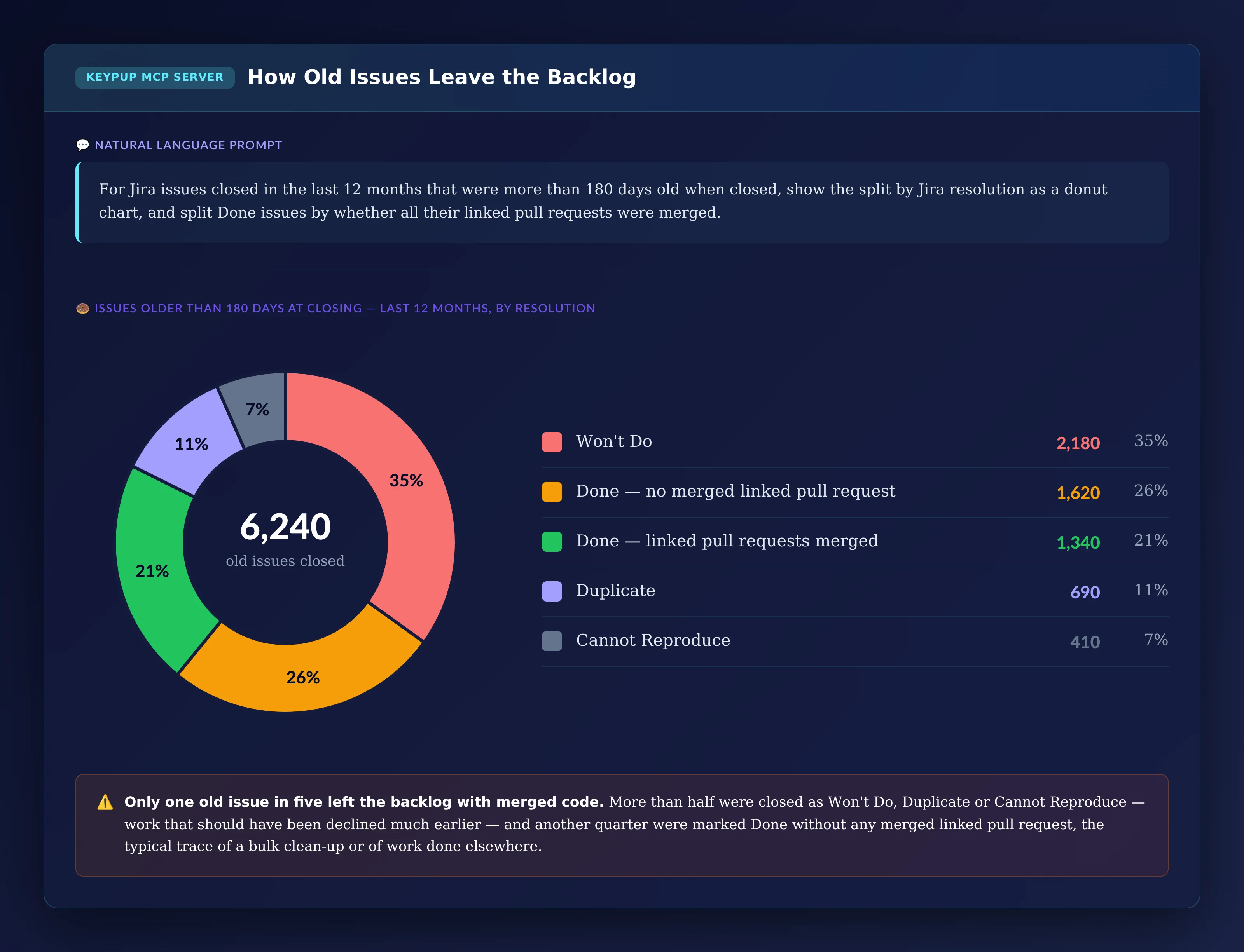Click 'Done — linked pull requests merged' label
The image size is (1244, 952).
[x=727, y=541]
